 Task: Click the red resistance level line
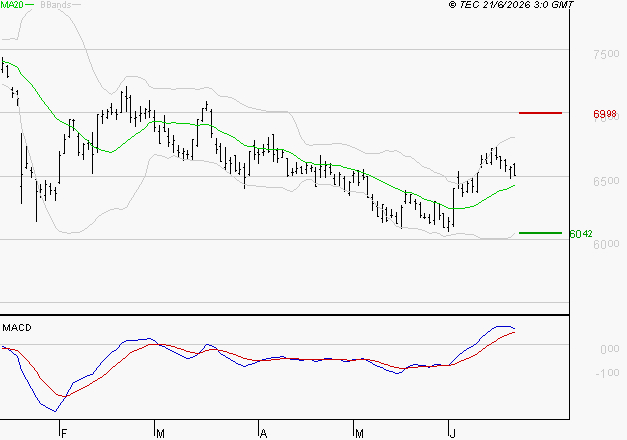[x=540, y=113]
